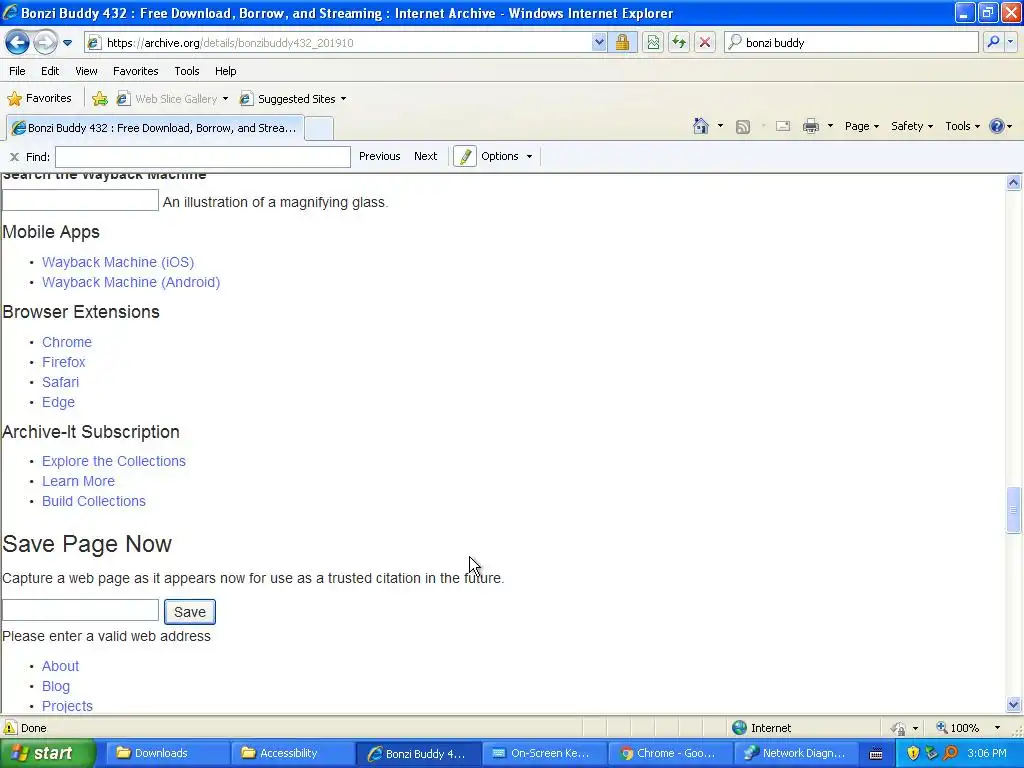Image resolution: width=1024 pixels, height=768 pixels.
Task: Open Find bar Options dropdown
Action: [x=507, y=156]
